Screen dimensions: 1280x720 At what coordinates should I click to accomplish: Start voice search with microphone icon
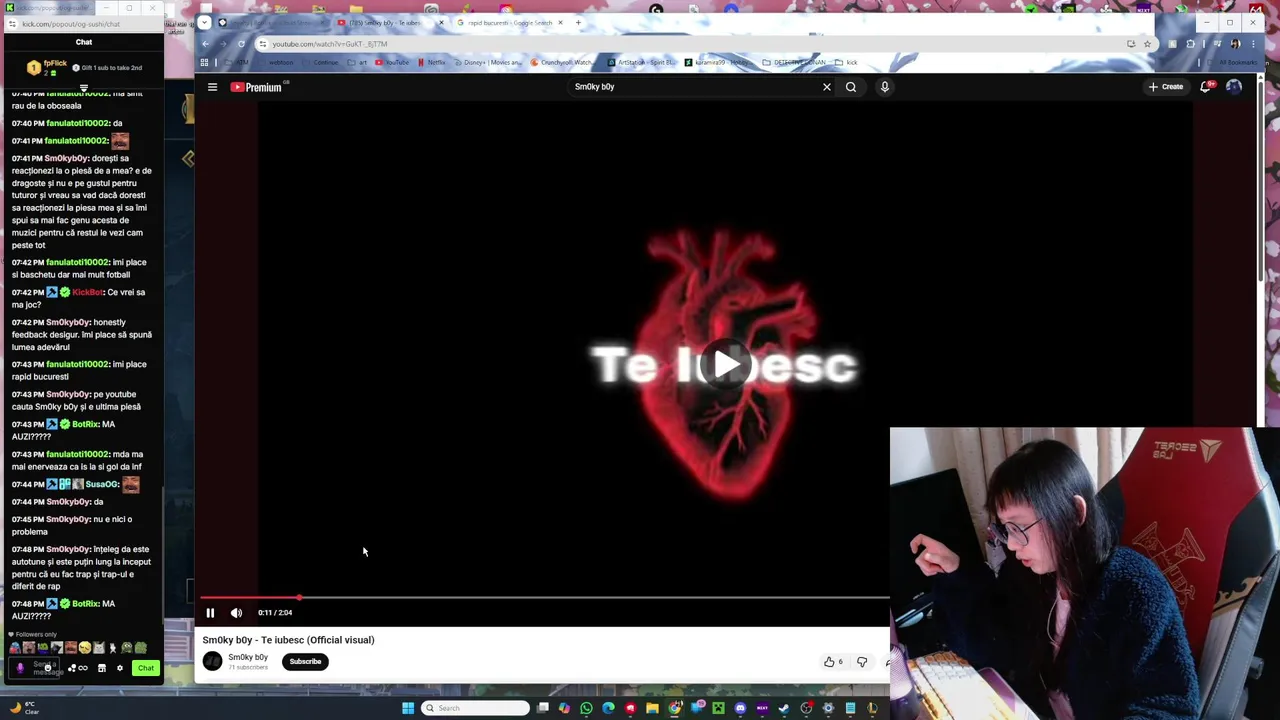click(x=885, y=87)
